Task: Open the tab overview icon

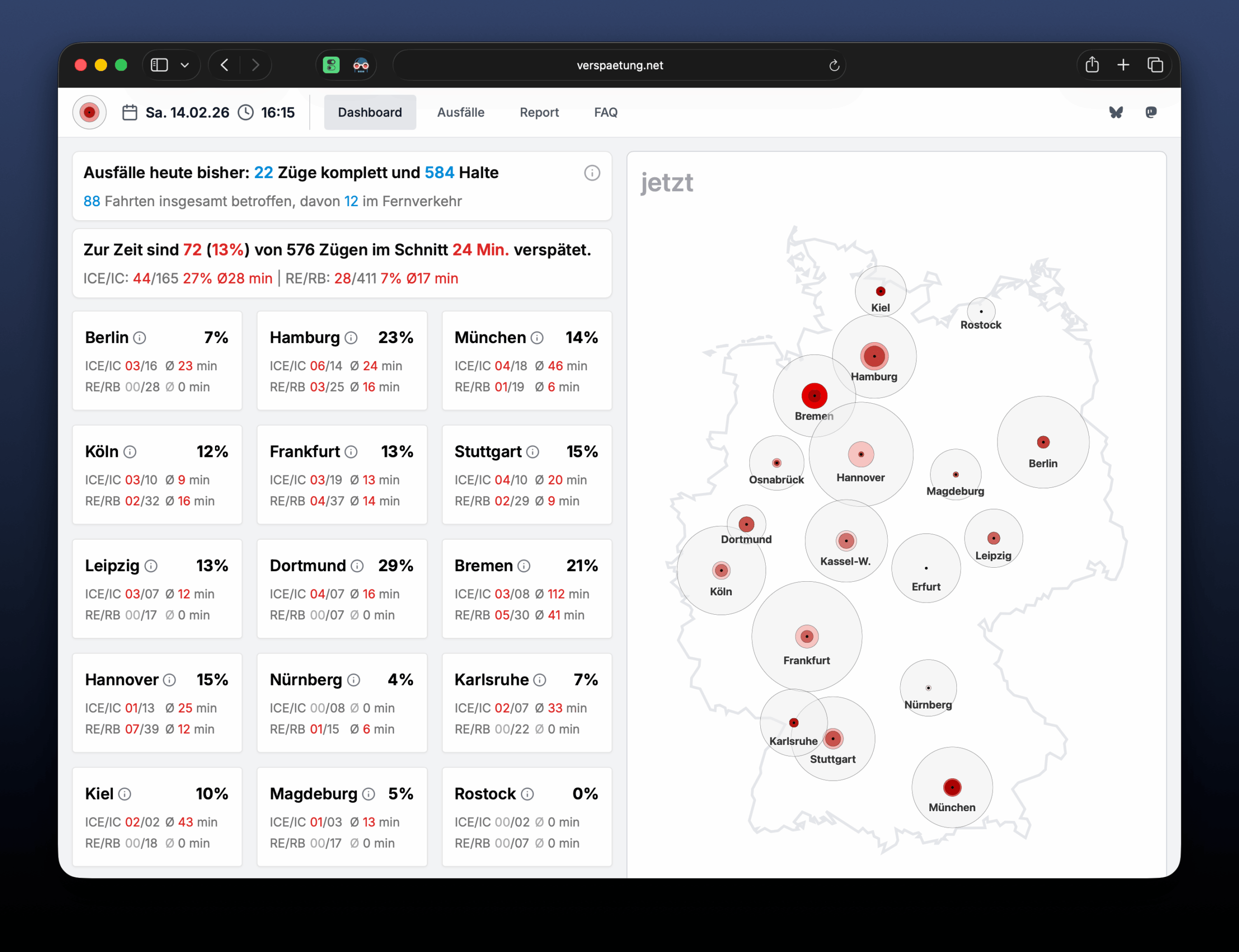Action: click(1155, 65)
